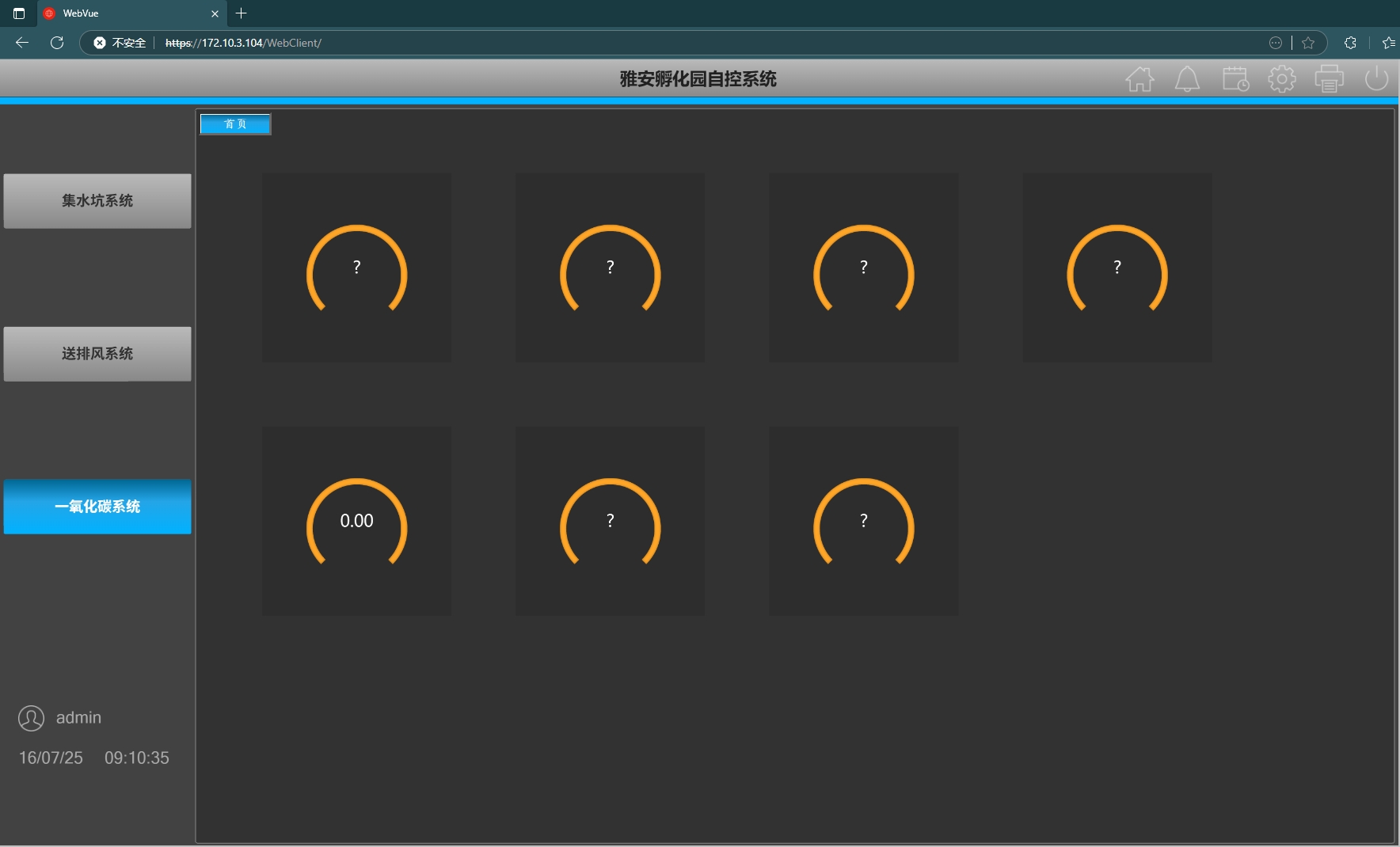Go back using browser back arrow
This screenshot has height=847, width=1400.
[22, 43]
